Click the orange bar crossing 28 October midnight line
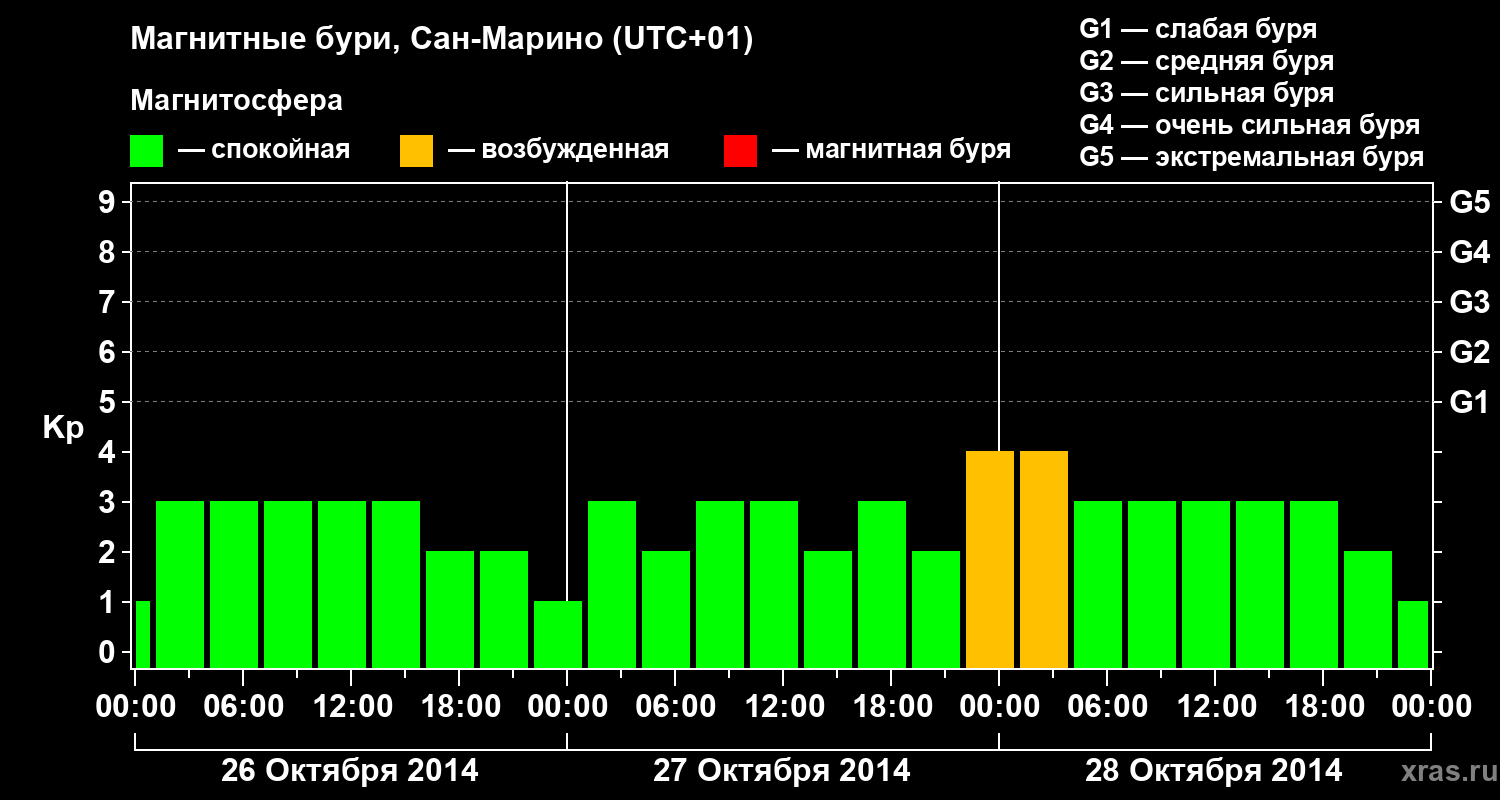The image size is (1500, 800). (x=990, y=559)
